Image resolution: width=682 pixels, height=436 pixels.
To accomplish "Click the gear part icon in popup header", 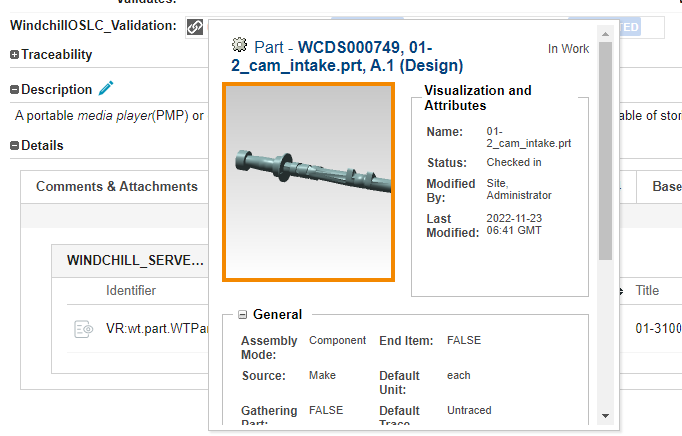I will [239, 45].
